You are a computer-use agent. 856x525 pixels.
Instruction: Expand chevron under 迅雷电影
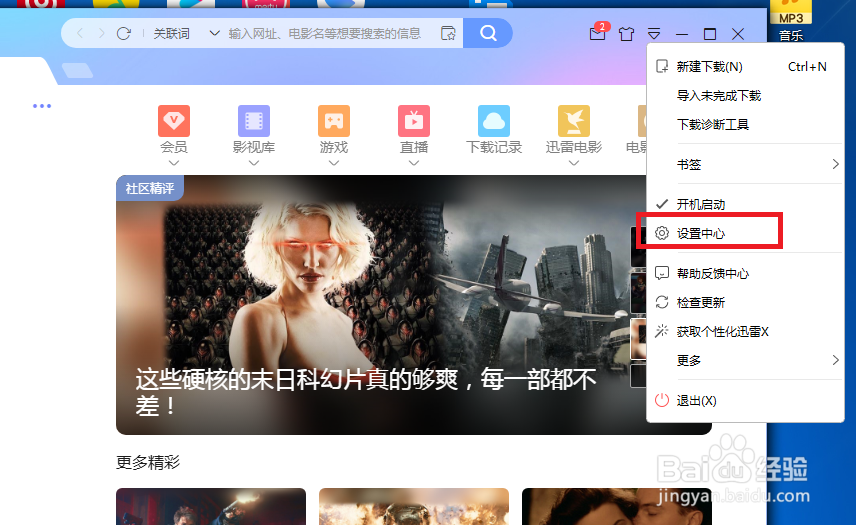click(x=574, y=163)
